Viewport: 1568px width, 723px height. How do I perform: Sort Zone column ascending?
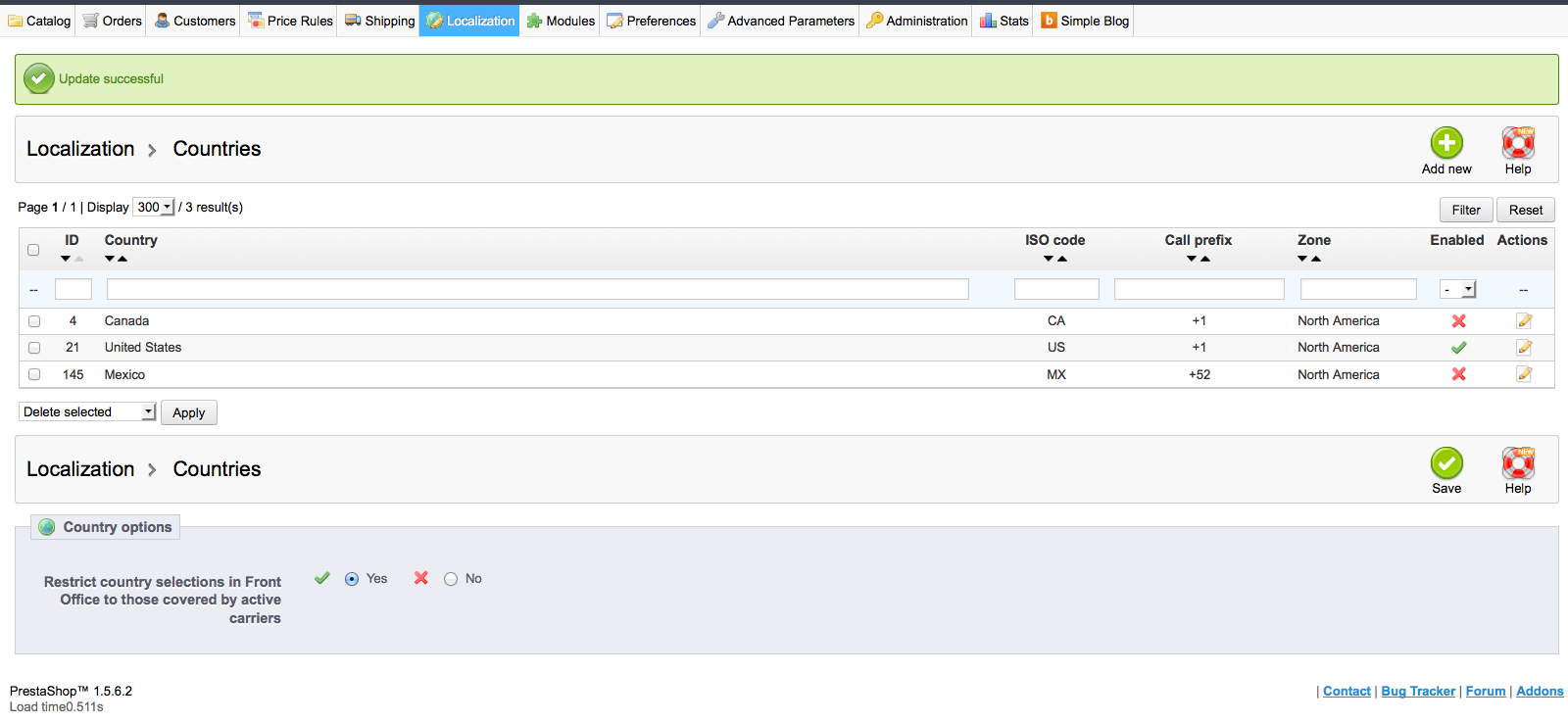coord(1316,259)
